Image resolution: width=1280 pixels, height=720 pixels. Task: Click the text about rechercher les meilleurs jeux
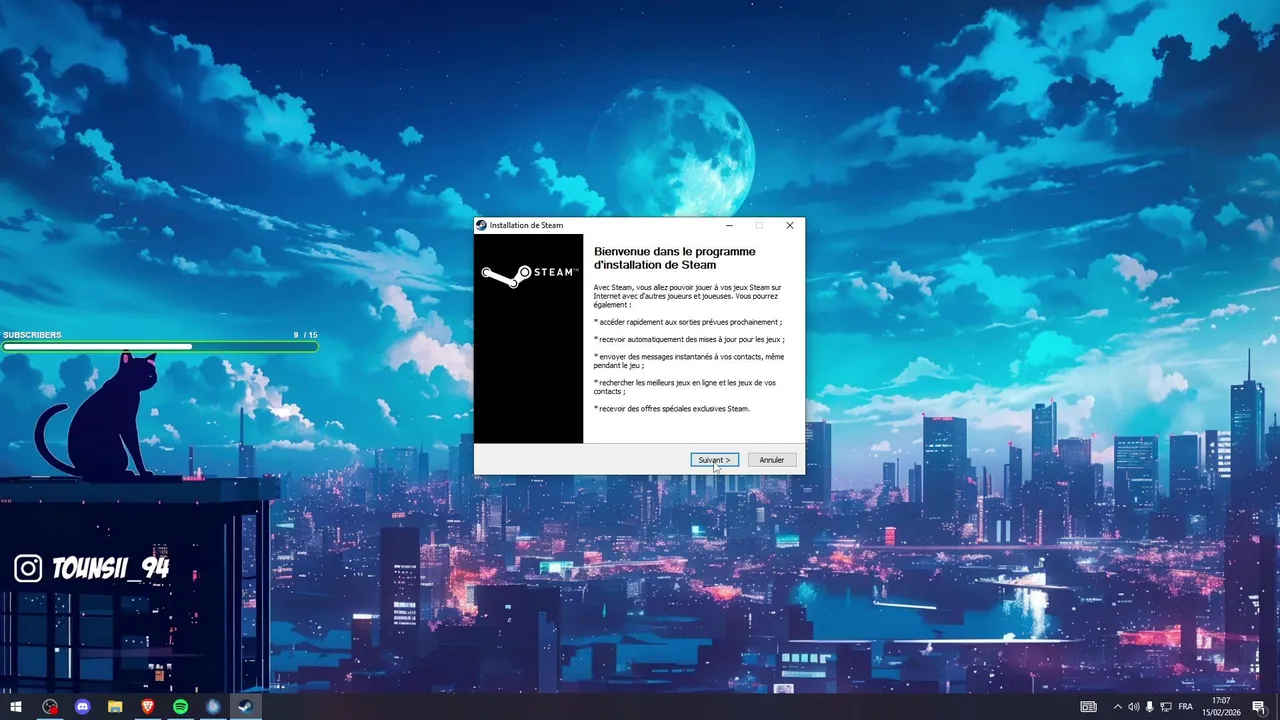685,387
